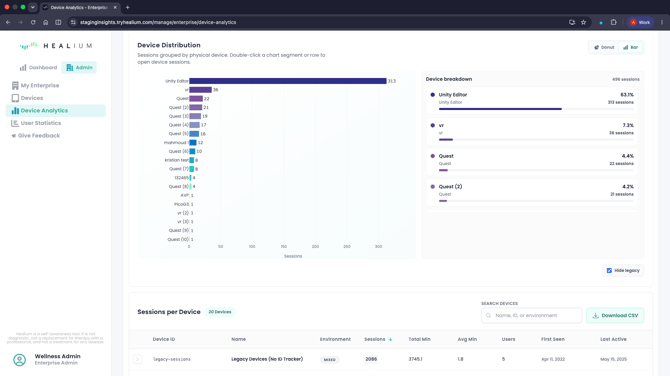Open the Work profile button
The height and width of the screenshot is (376, 670).
coord(640,22)
